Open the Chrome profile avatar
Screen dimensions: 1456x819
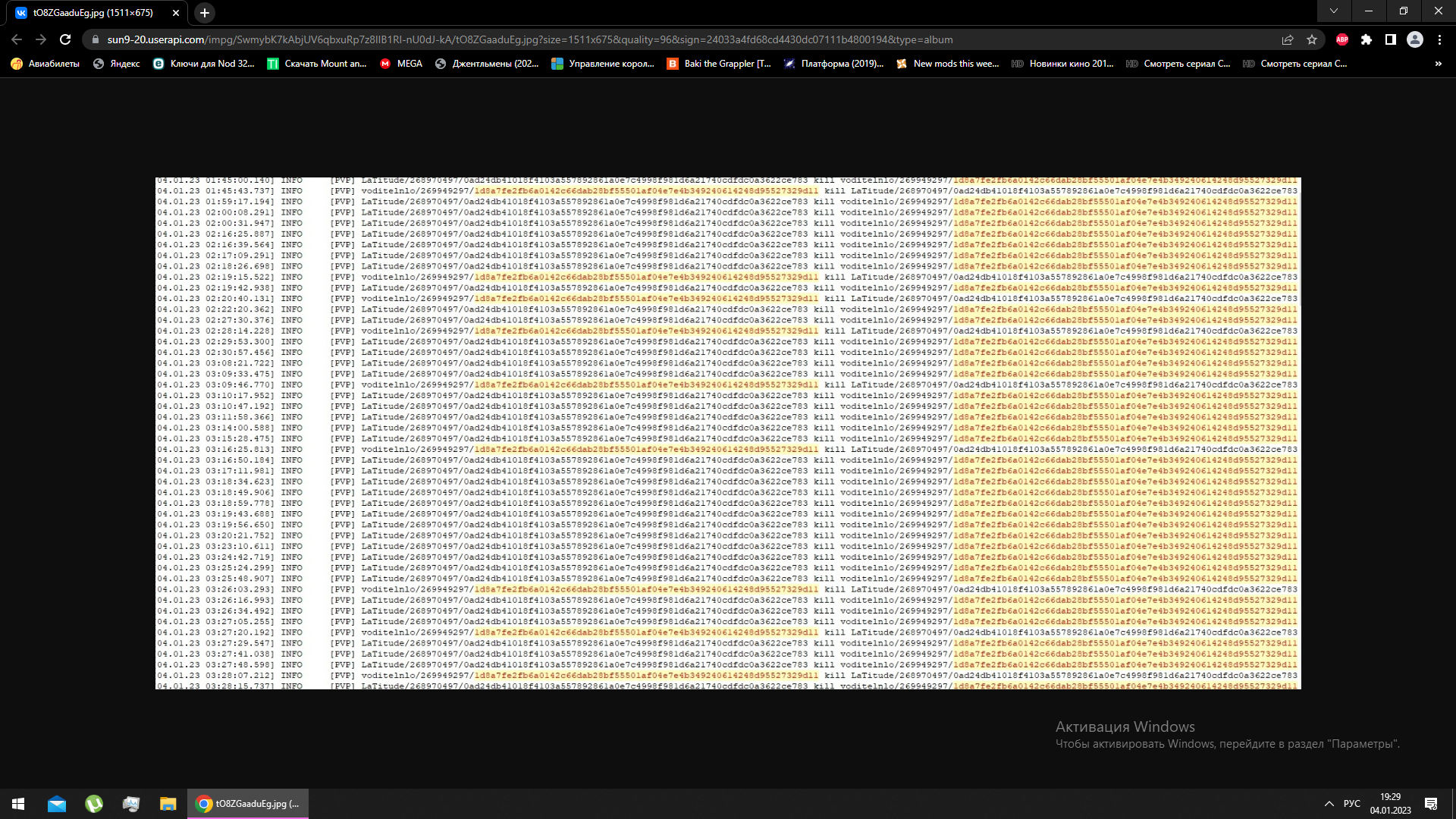[x=1415, y=39]
